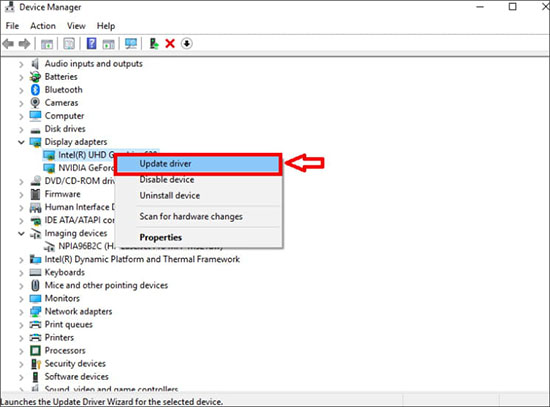The image size is (550, 407).
Task: Choose Properties from context menu
Action: pyautogui.click(x=198, y=238)
